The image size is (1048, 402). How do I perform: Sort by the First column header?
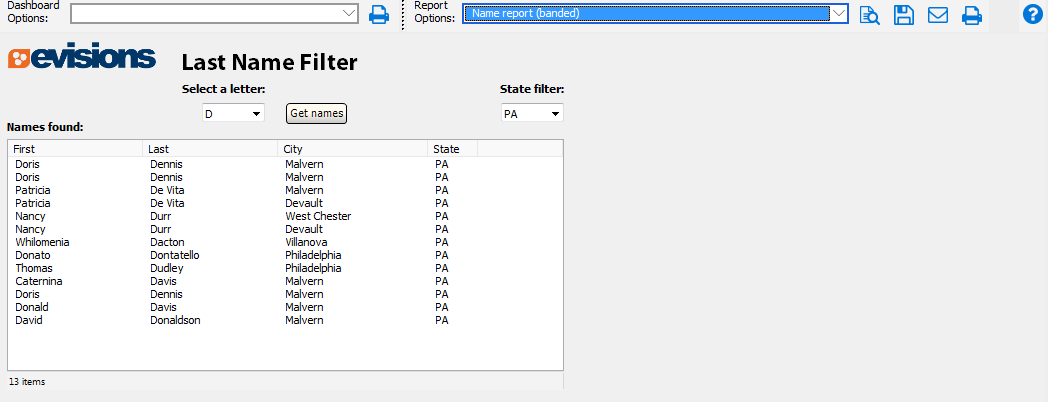[75, 149]
